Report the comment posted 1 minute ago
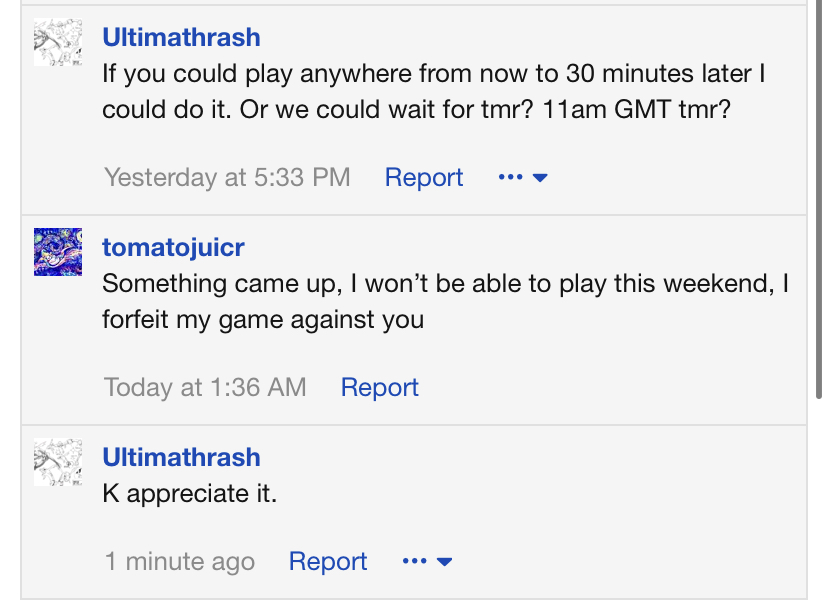828x600 pixels. pos(328,562)
